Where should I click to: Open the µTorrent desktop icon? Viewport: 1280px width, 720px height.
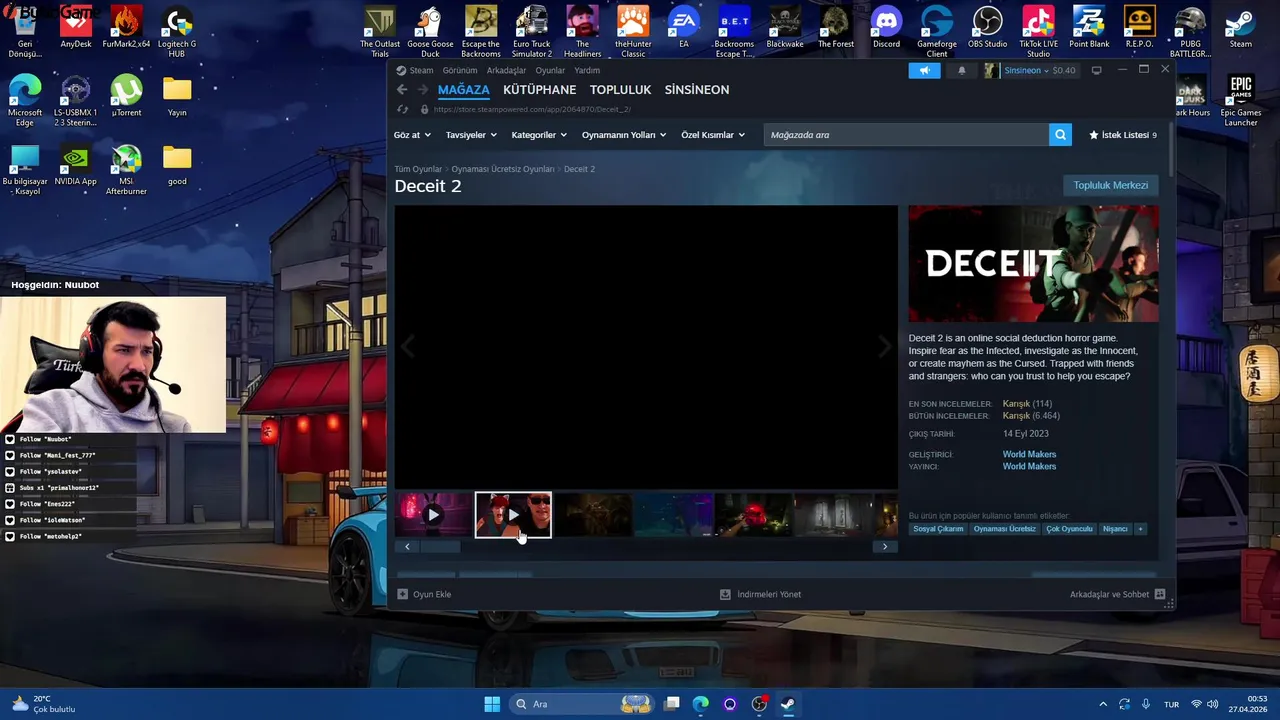point(126,95)
